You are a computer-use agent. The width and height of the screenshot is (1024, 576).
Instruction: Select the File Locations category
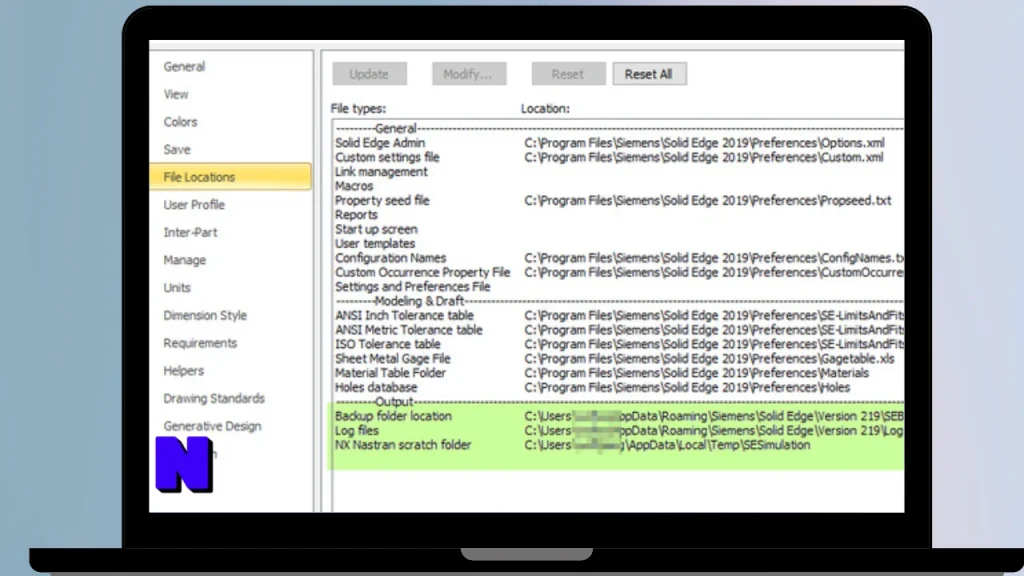231,177
